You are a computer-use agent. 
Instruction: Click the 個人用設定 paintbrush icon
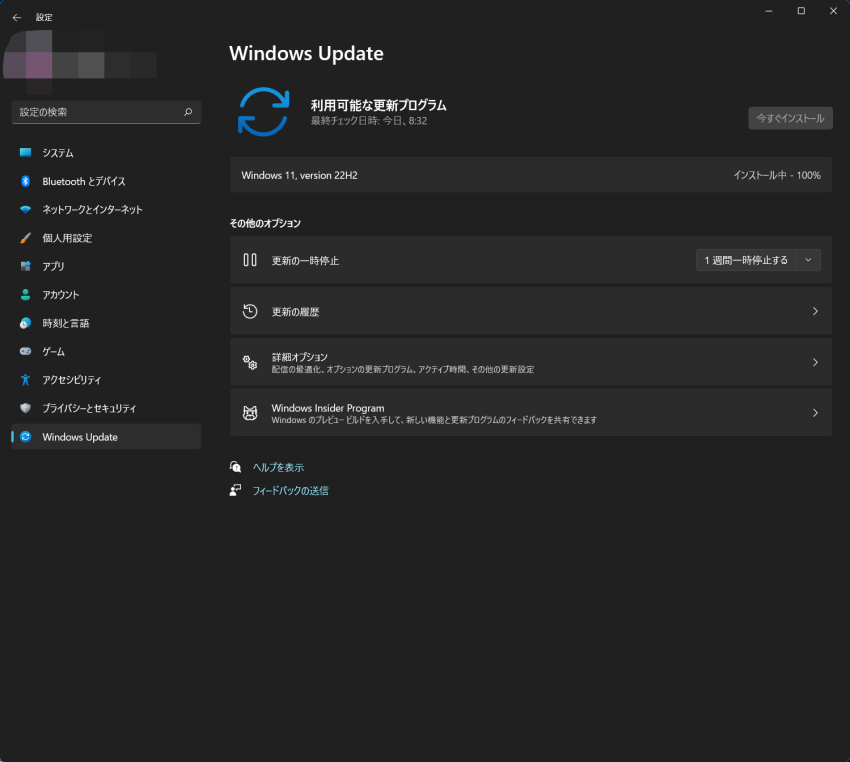tap(25, 238)
